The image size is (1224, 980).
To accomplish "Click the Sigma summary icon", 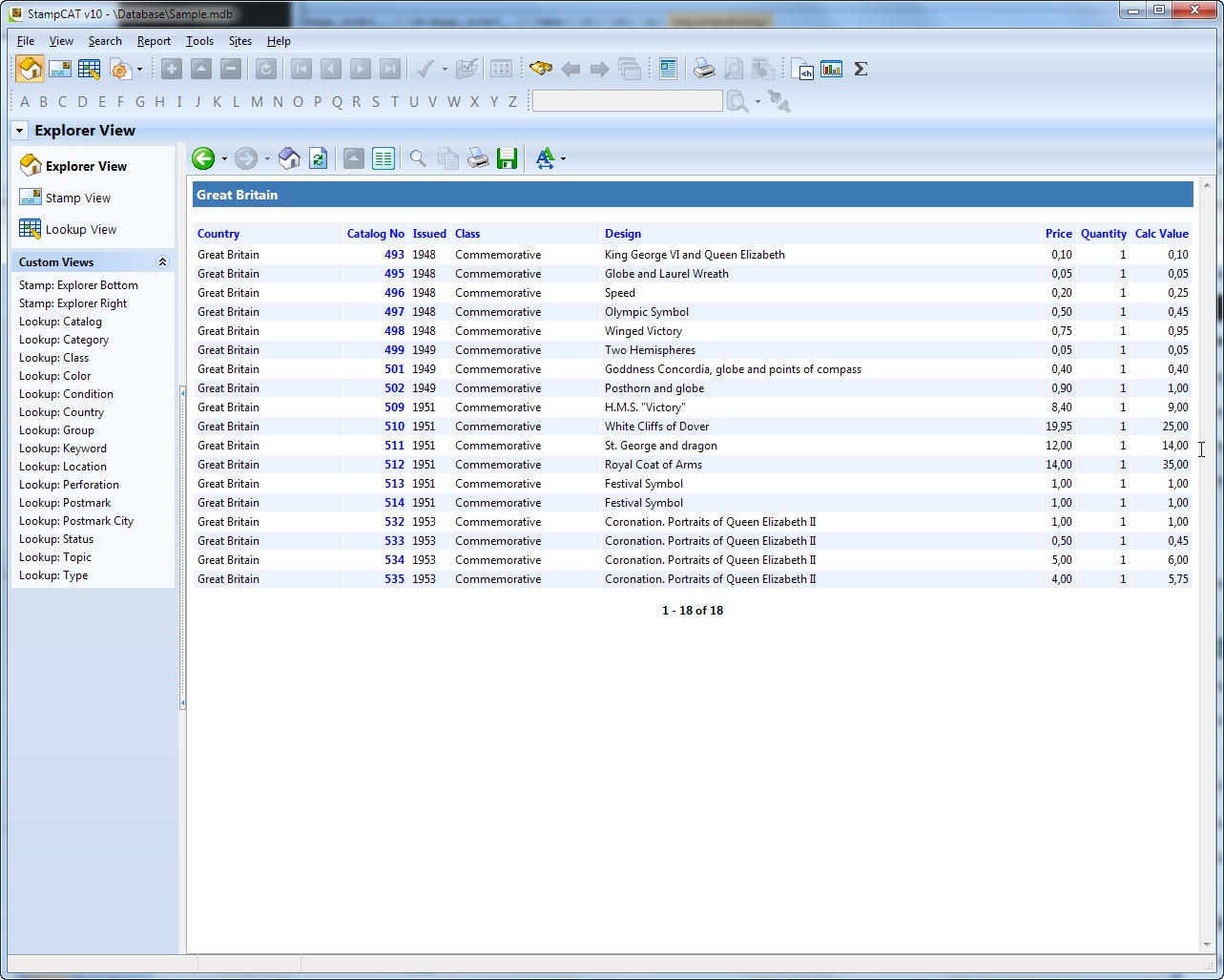I will tap(861, 69).
